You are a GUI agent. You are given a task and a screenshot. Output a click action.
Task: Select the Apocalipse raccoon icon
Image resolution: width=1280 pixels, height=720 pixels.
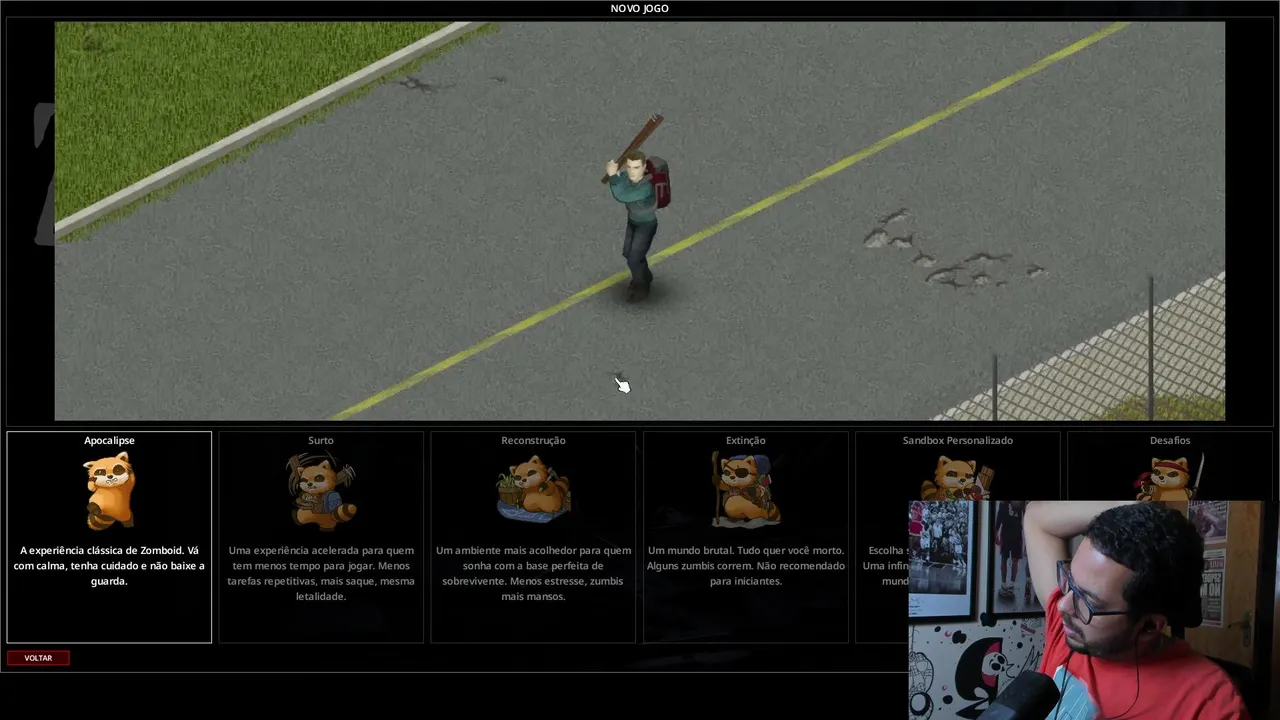pyautogui.click(x=109, y=490)
